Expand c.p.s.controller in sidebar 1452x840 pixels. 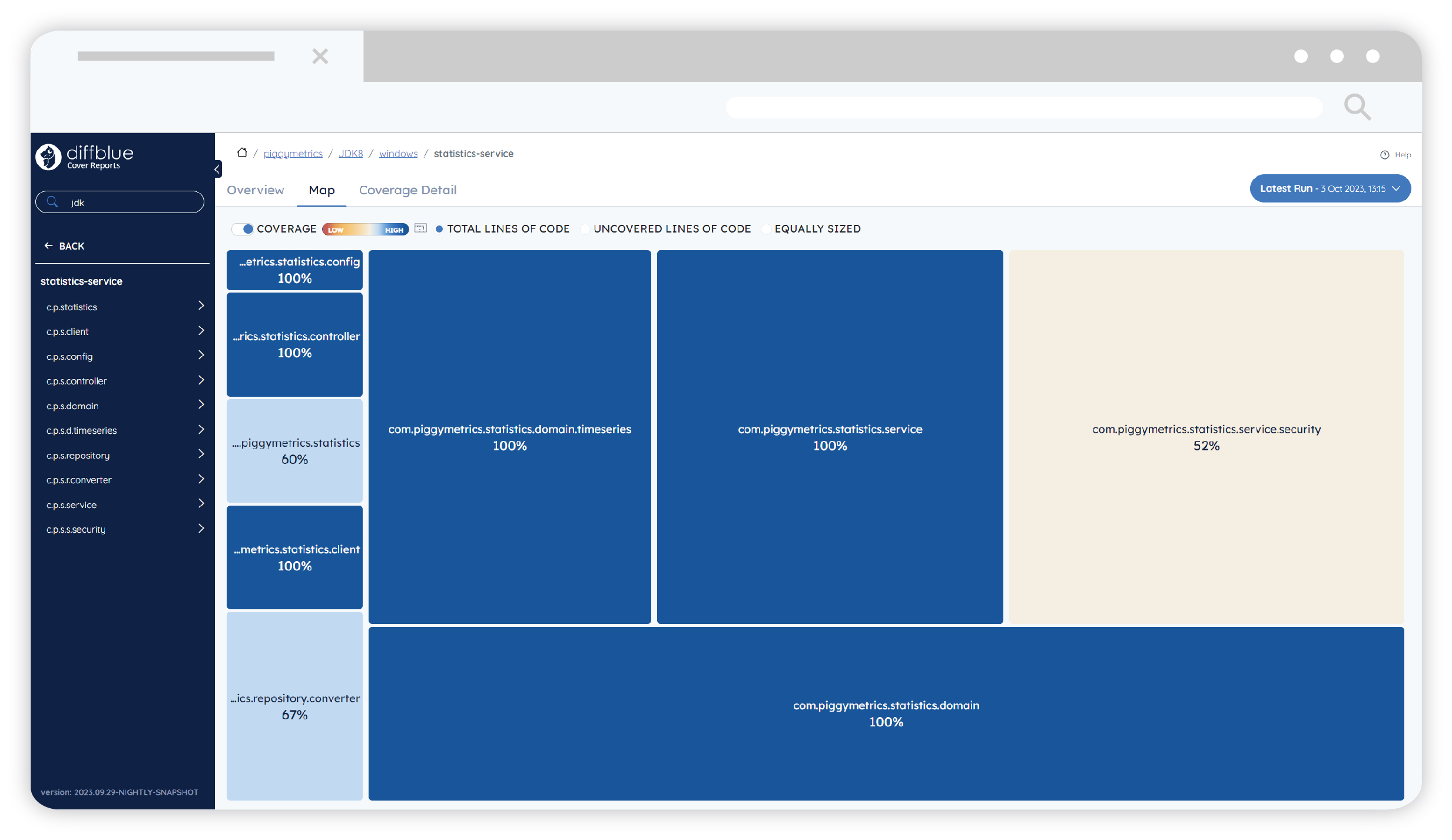pos(201,380)
